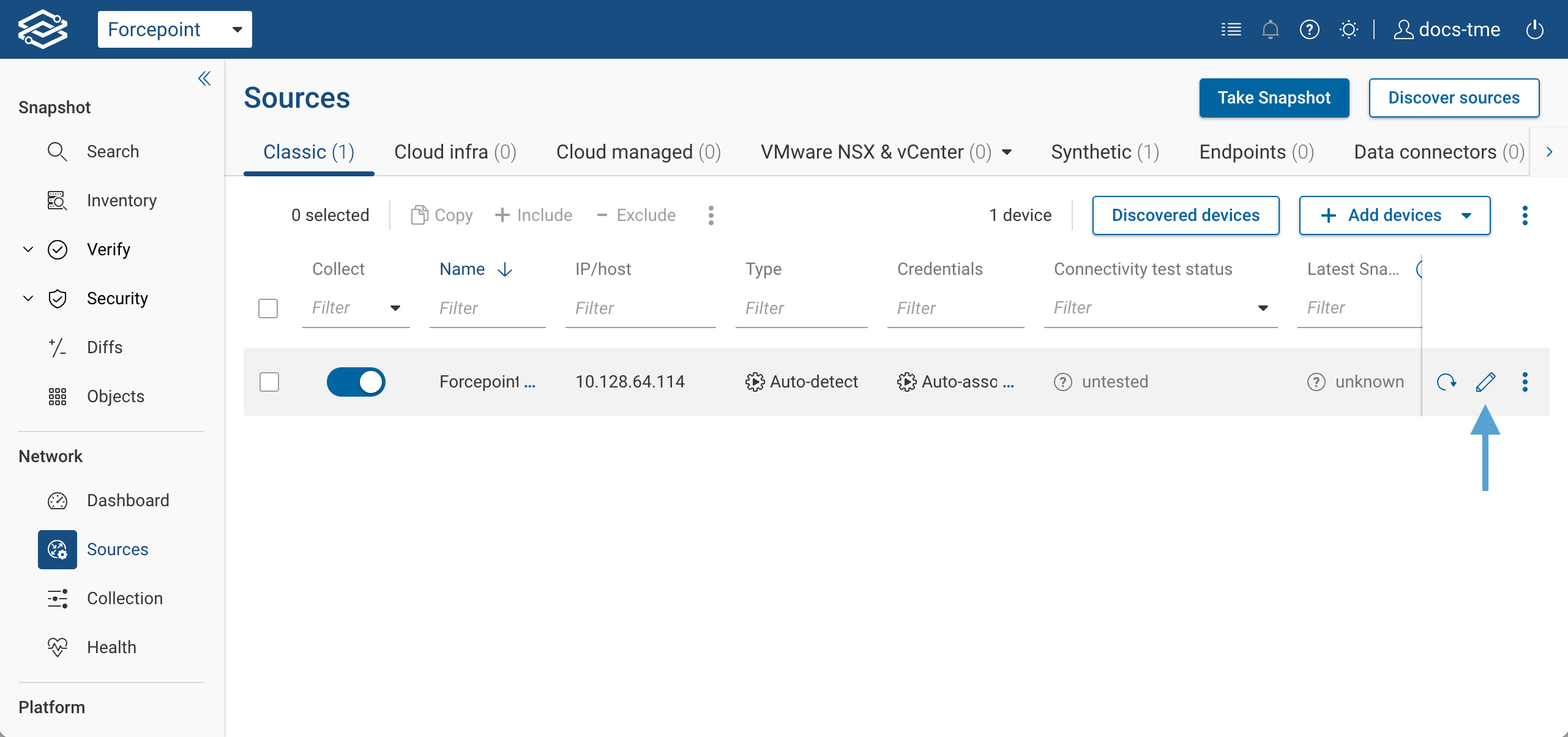The width and height of the screenshot is (1568, 737).
Task: Check the Forcepoint device row checkbox
Action: click(269, 382)
